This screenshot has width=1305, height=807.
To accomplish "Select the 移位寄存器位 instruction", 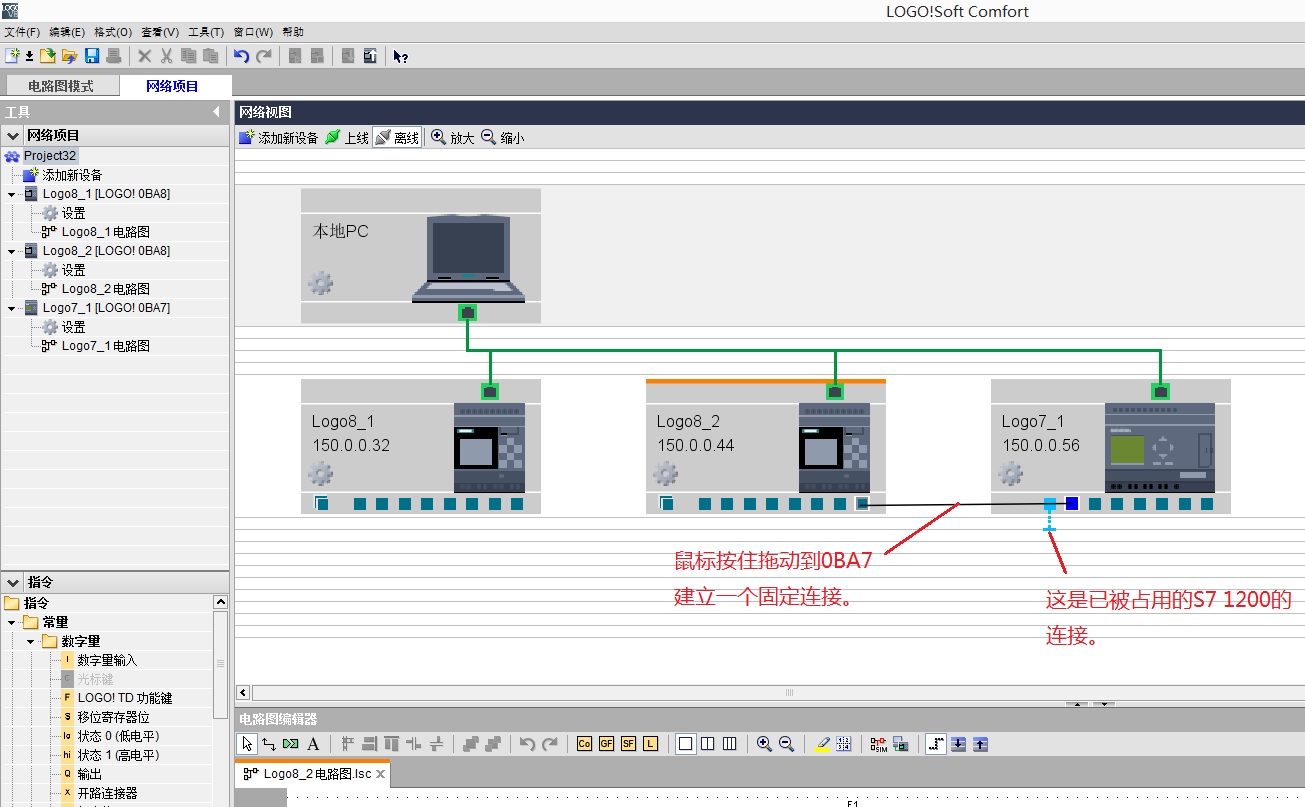I will click(113, 717).
